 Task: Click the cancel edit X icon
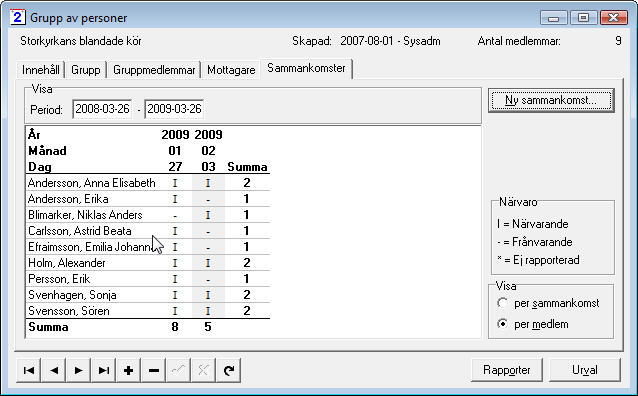[203, 370]
